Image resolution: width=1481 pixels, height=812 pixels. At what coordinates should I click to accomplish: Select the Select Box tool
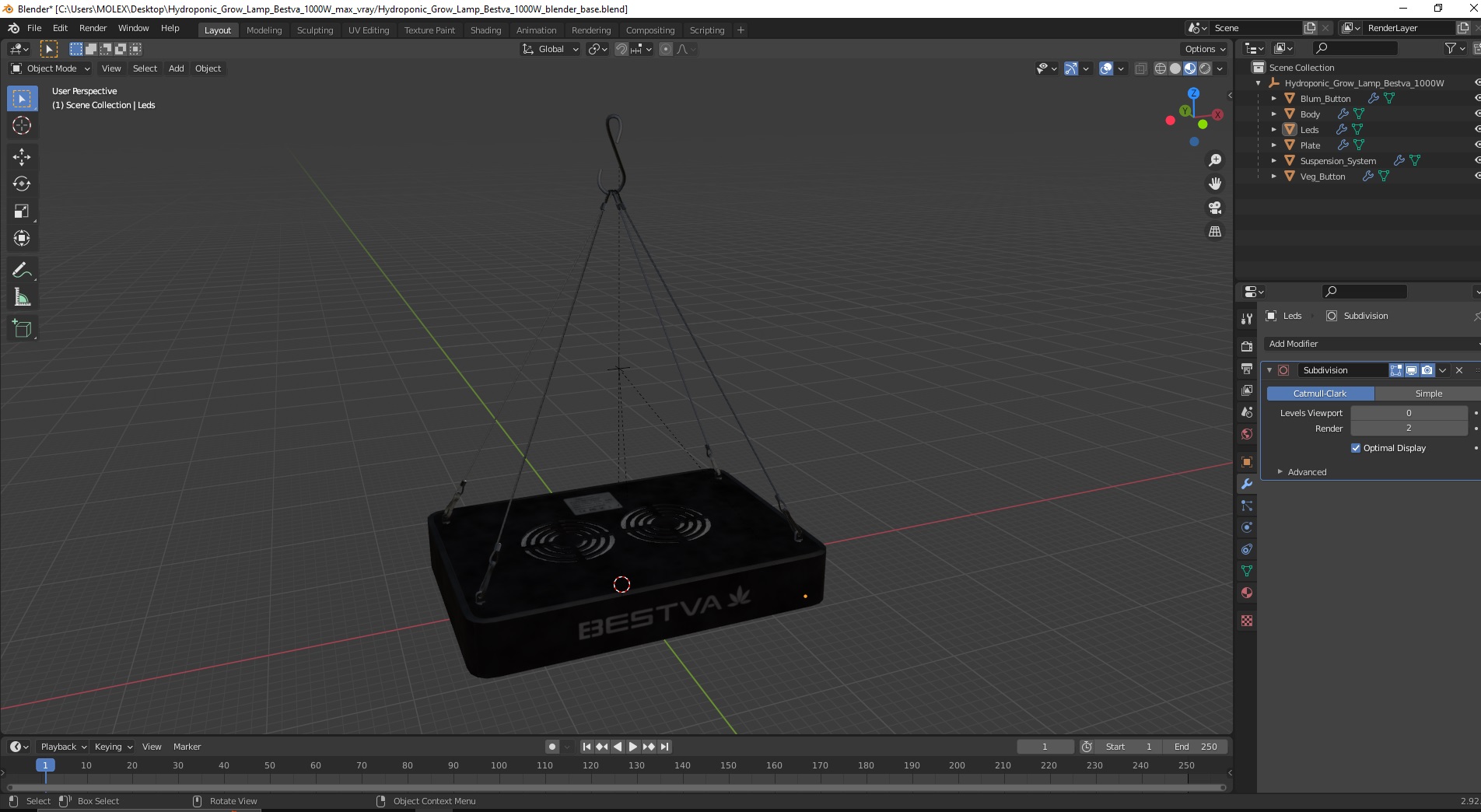(22, 99)
